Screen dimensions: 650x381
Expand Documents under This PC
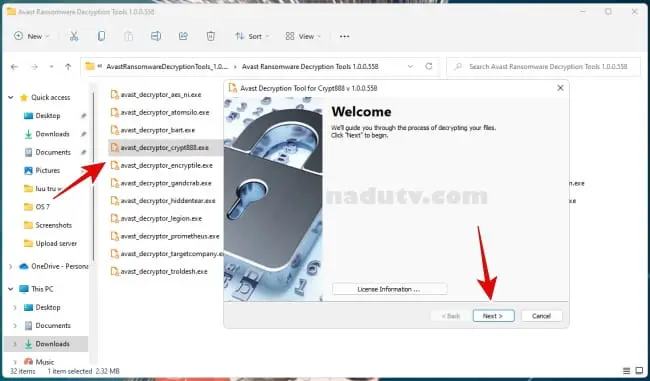pos(15,325)
